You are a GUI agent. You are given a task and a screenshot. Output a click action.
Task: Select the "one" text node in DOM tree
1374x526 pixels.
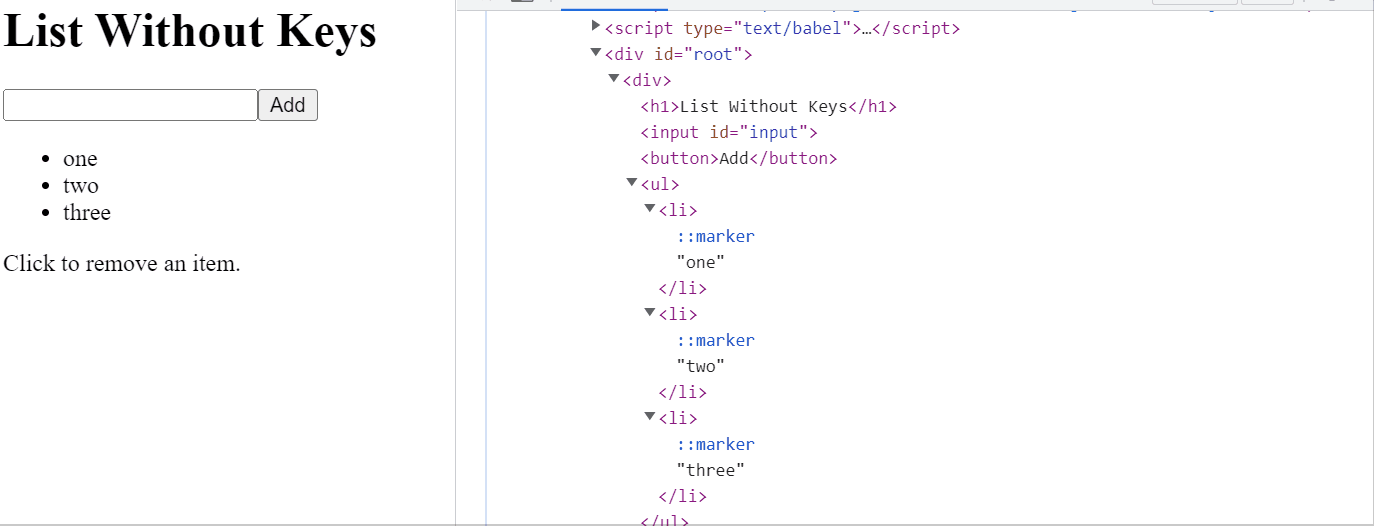coord(701,262)
